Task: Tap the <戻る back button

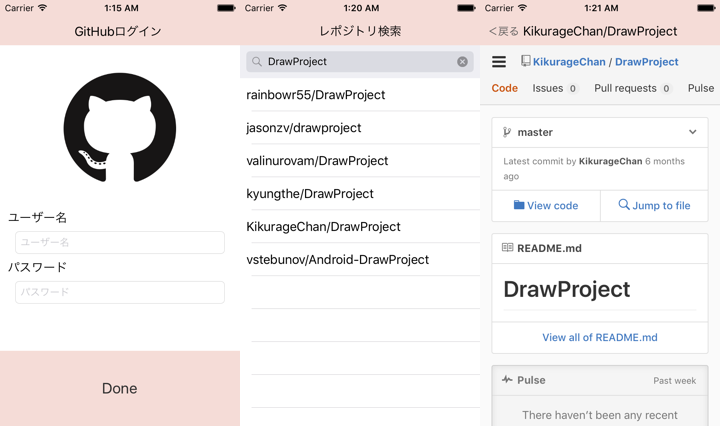Action: pos(503,31)
